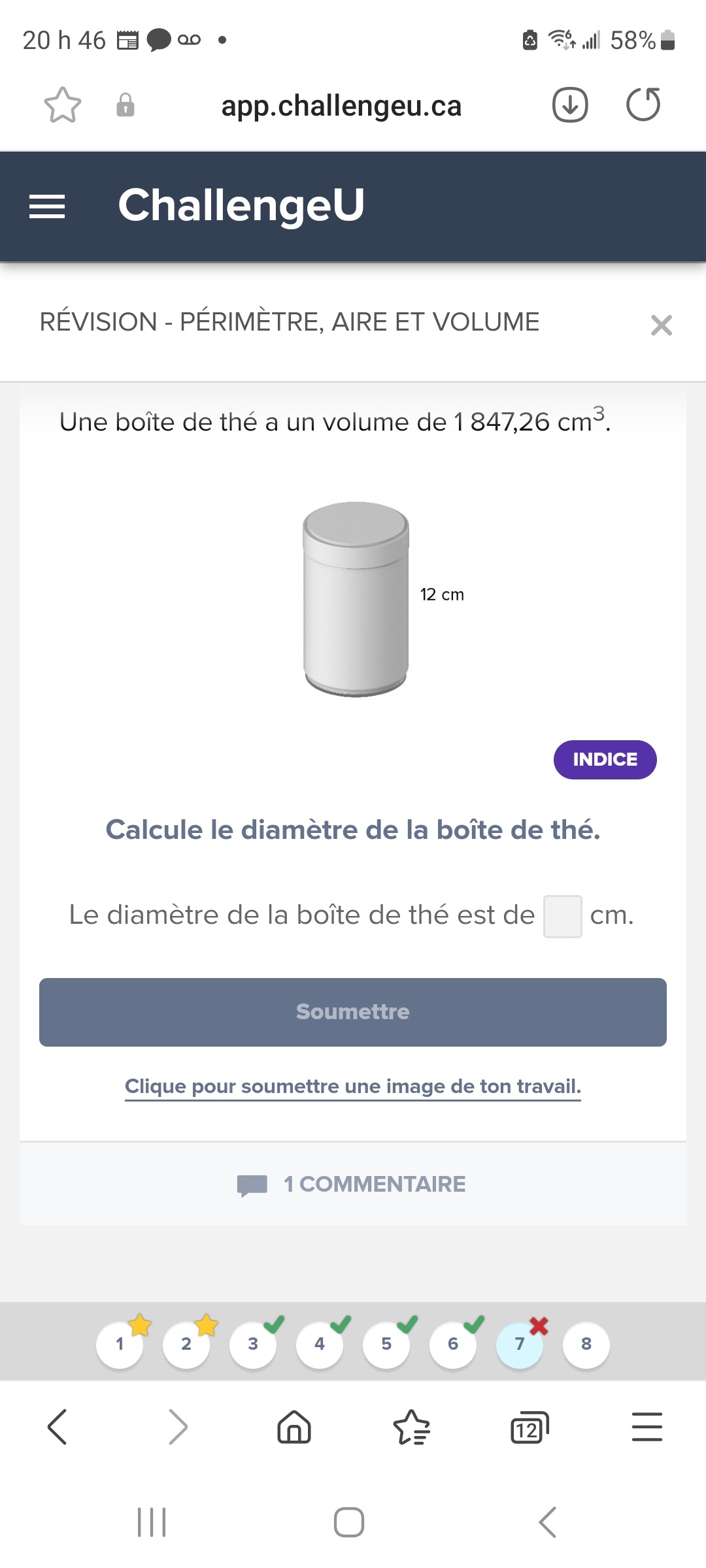Tap the Android recent apps button
The height and width of the screenshot is (1568, 706).
coord(152,1522)
